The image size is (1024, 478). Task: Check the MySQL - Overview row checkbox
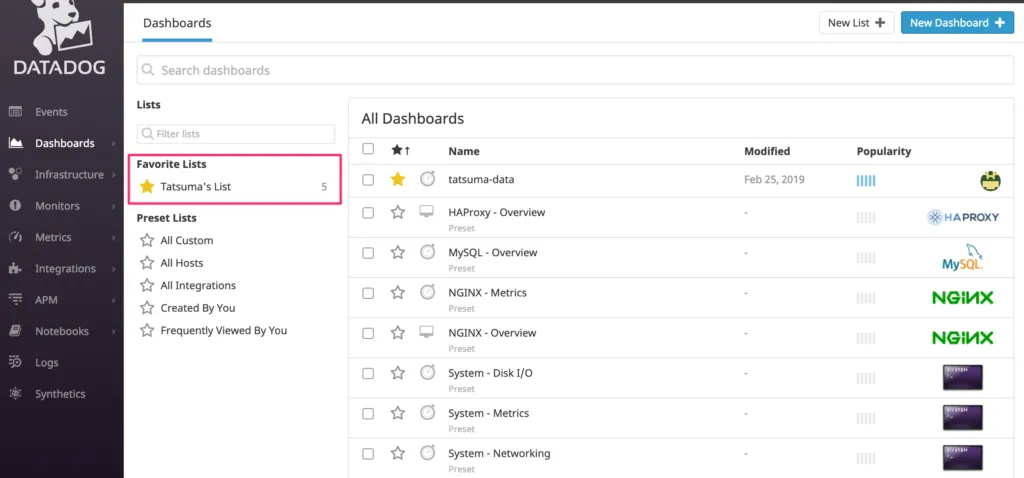point(368,253)
